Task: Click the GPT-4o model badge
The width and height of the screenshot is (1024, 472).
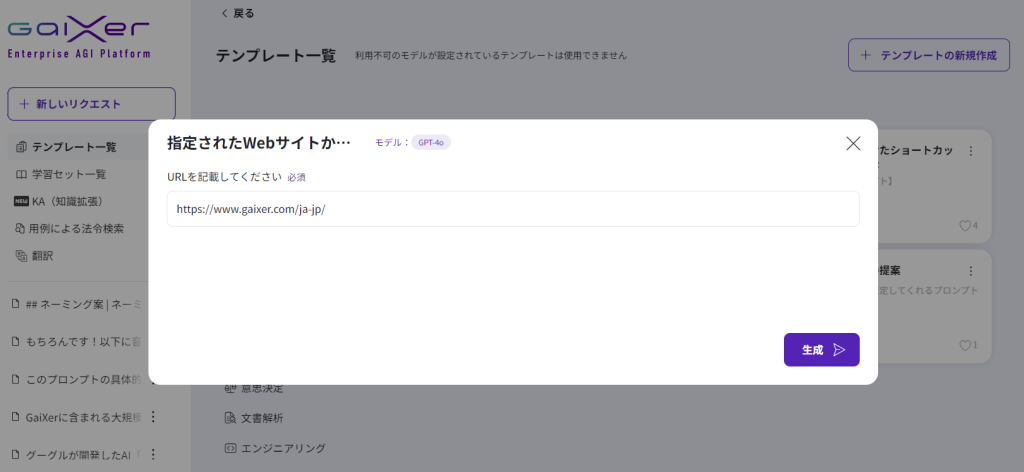Action: point(433,143)
